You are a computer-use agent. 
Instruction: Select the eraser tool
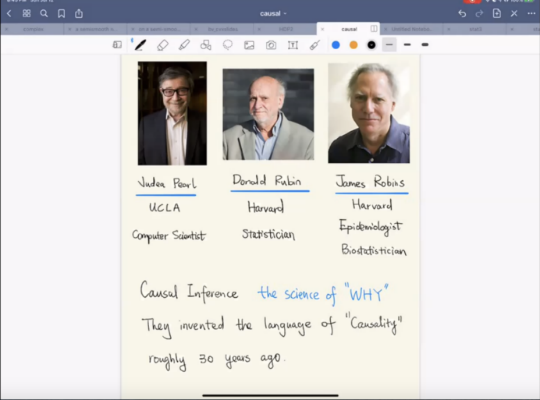click(x=162, y=45)
